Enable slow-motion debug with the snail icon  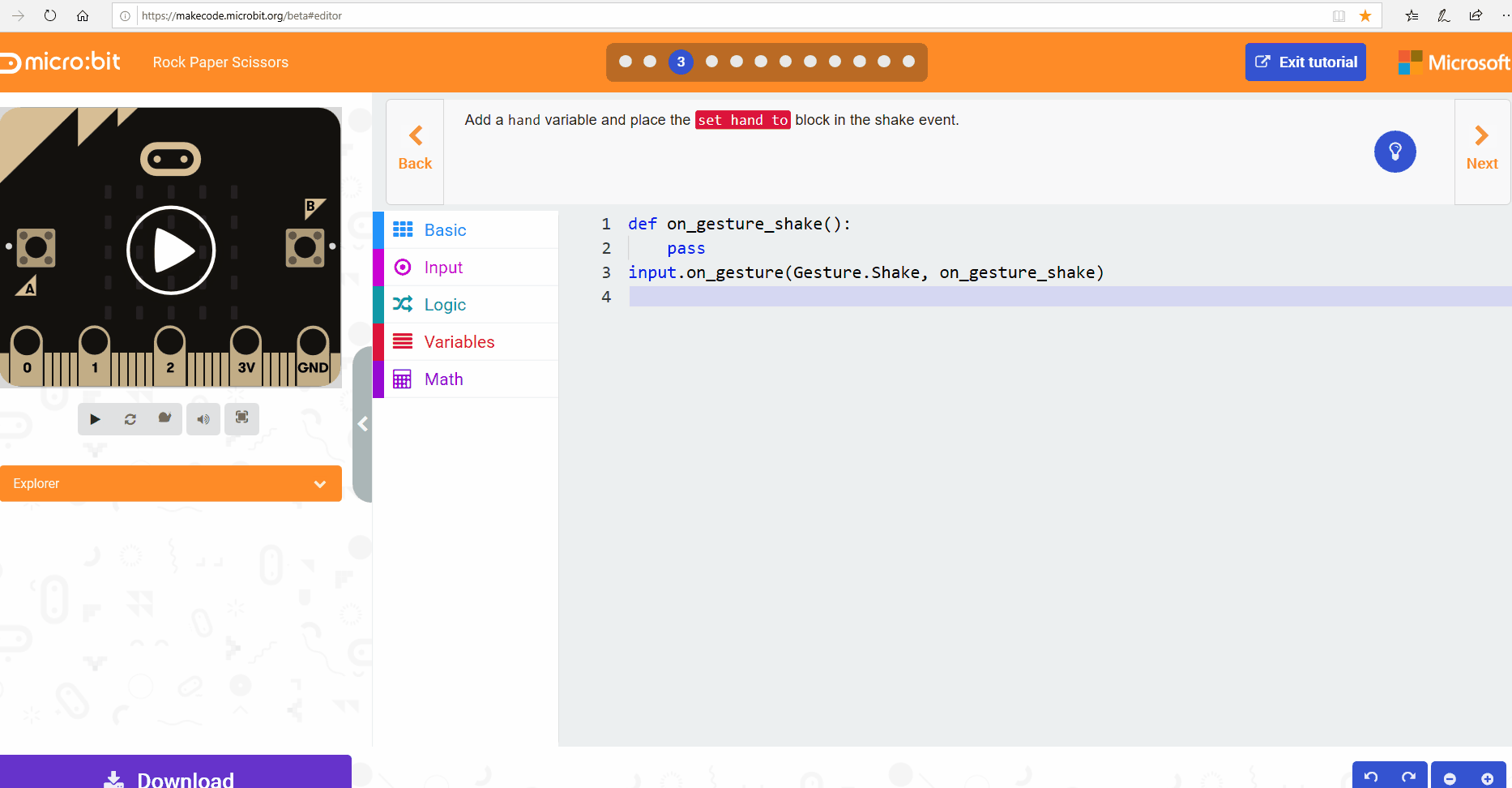(x=164, y=419)
